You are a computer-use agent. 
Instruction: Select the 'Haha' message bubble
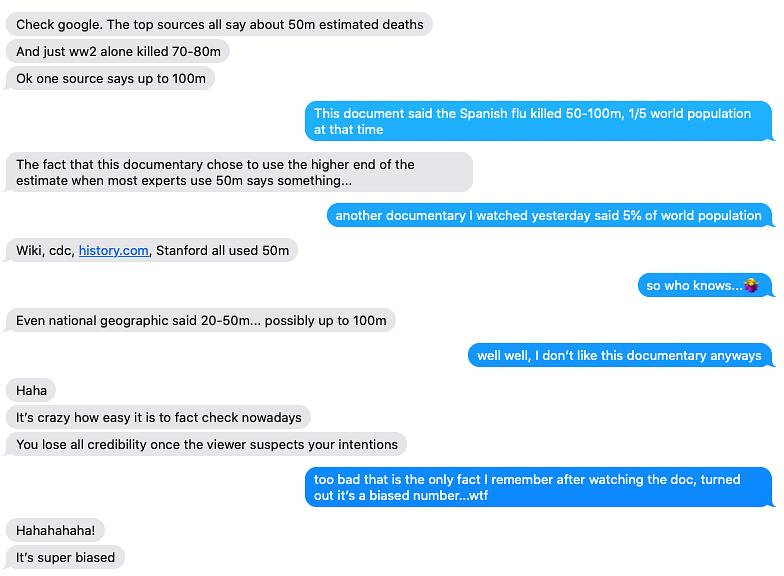point(30,390)
